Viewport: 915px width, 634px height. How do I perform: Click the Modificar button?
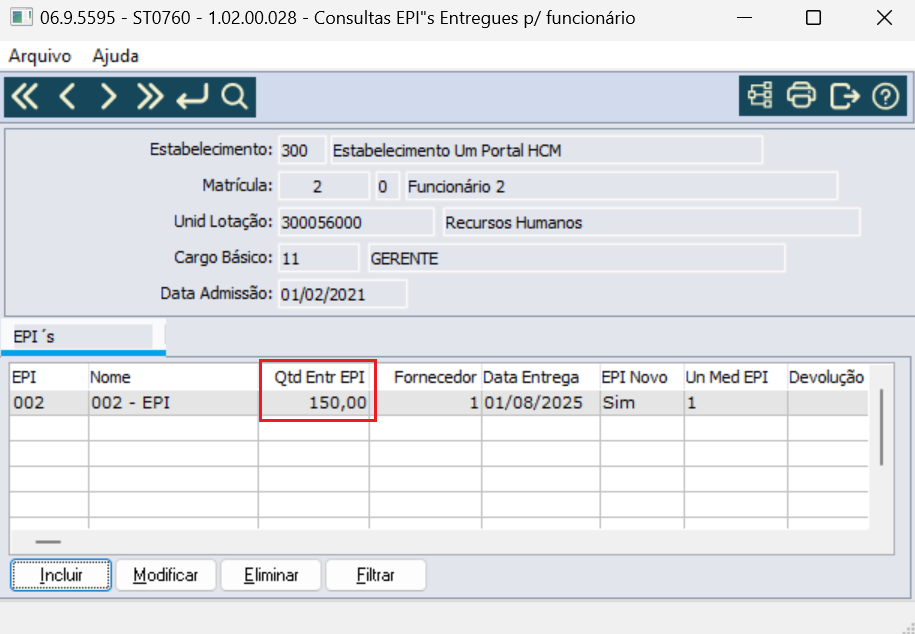[x=166, y=575]
